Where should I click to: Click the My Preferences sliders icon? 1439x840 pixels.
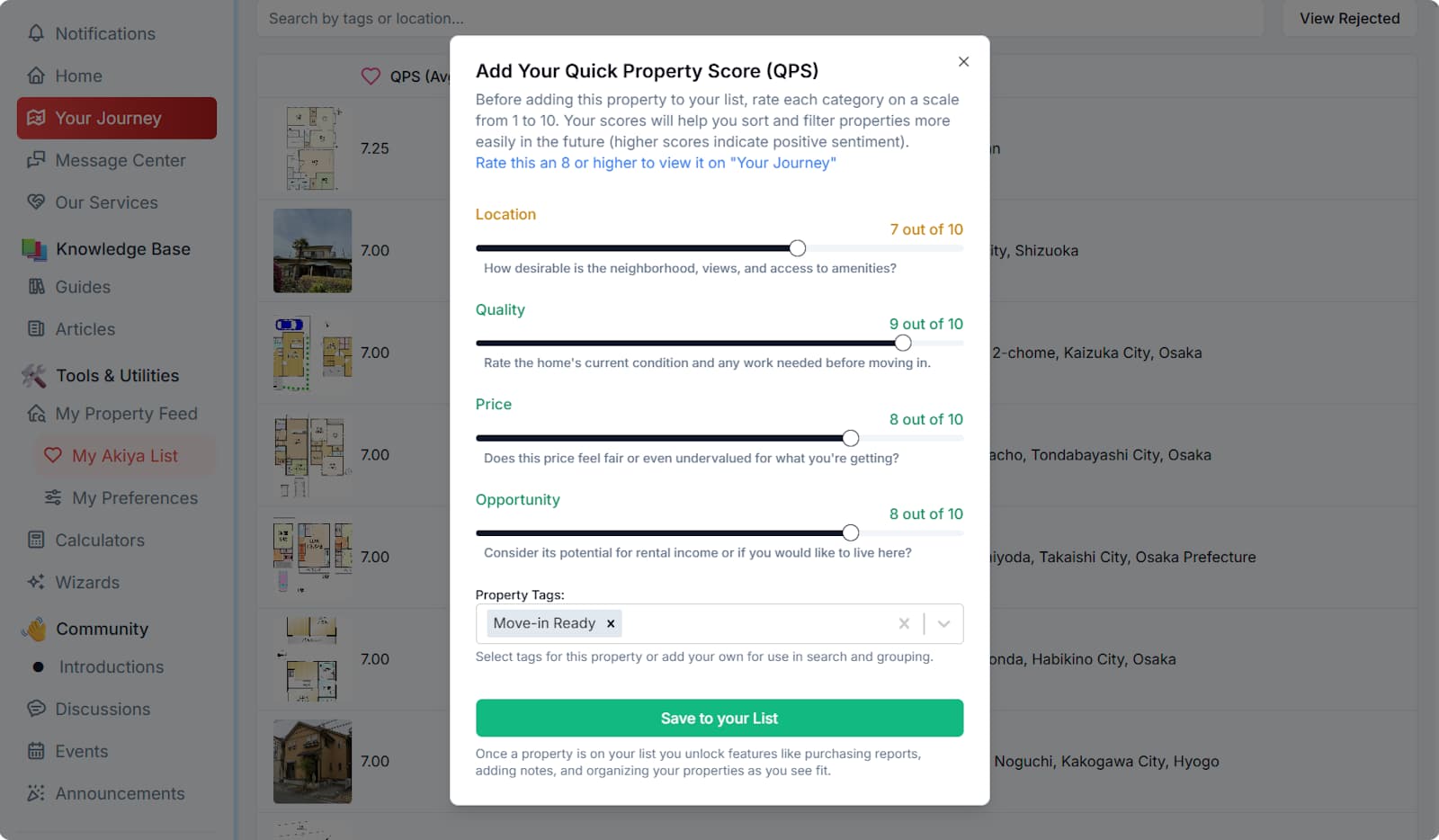[53, 498]
